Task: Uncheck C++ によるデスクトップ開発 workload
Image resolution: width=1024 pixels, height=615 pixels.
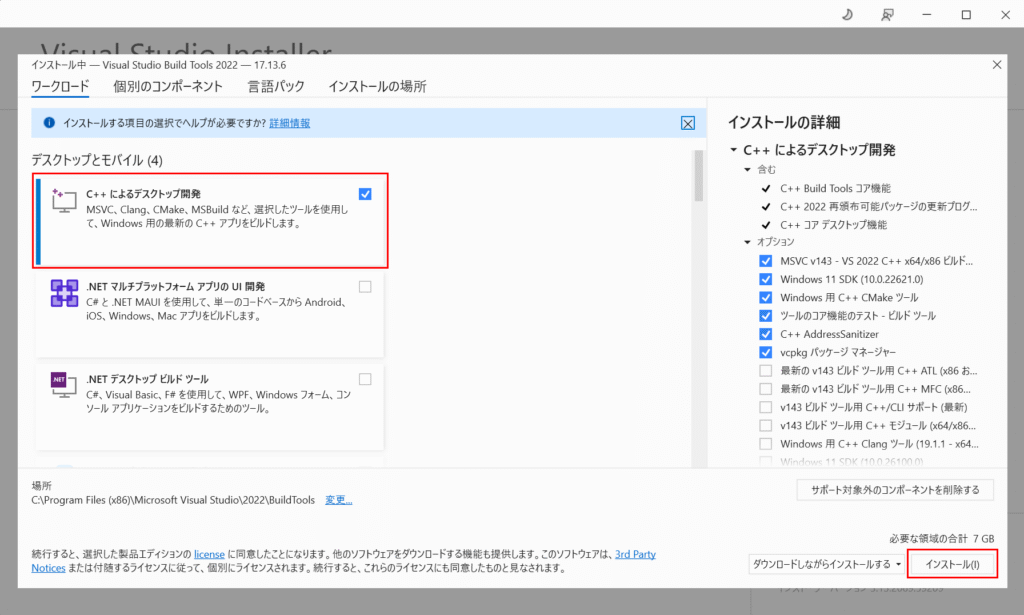Action: pyautogui.click(x=365, y=194)
